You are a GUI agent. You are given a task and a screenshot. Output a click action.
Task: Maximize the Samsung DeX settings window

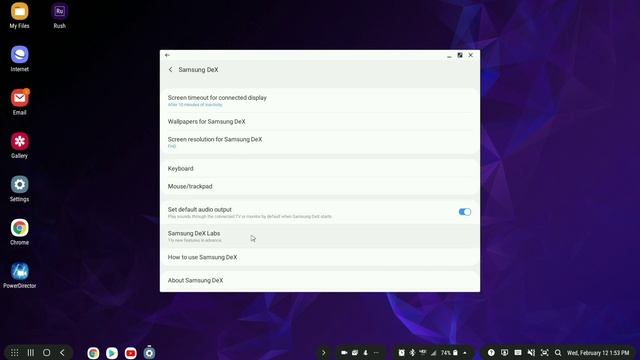click(x=460, y=55)
